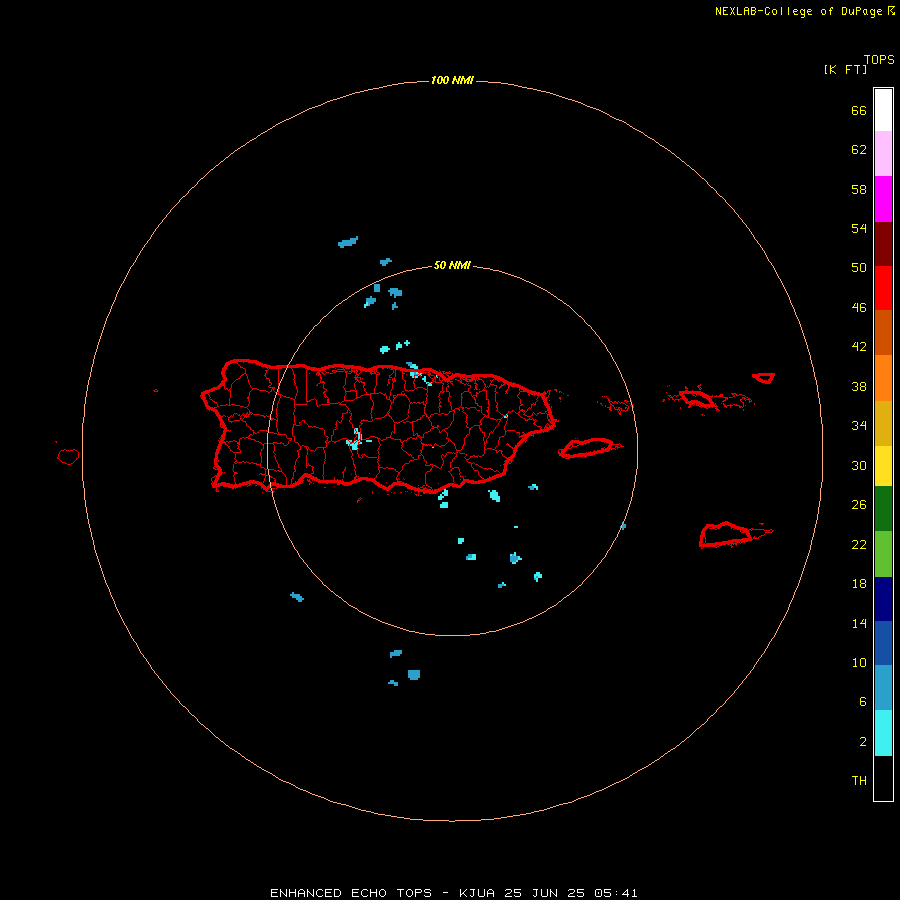Click the light pink legend swatch
Image resolution: width=900 pixels, height=900 pixels.
[x=883, y=153]
